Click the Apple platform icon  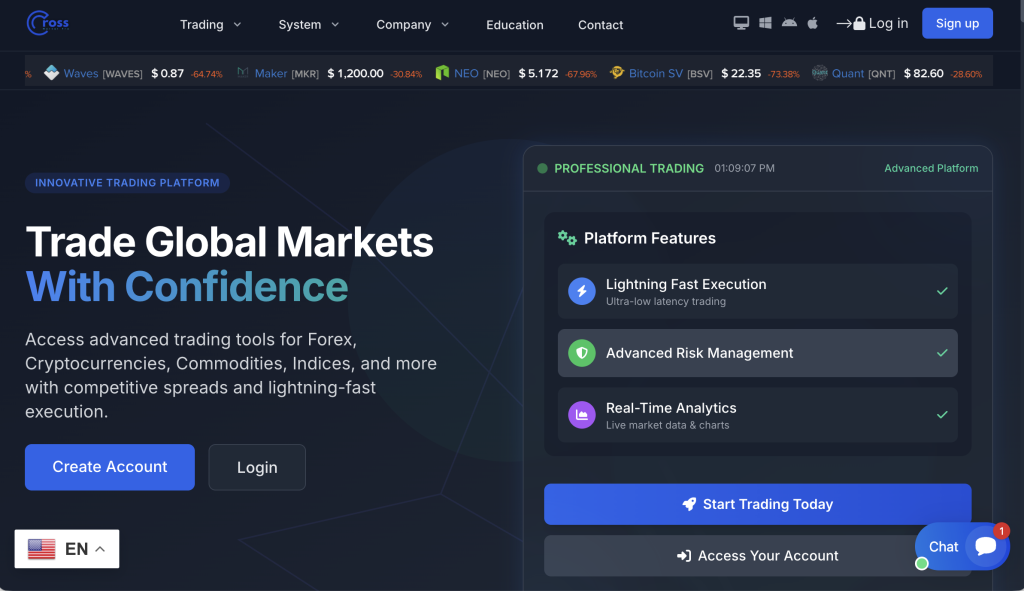point(813,23)
